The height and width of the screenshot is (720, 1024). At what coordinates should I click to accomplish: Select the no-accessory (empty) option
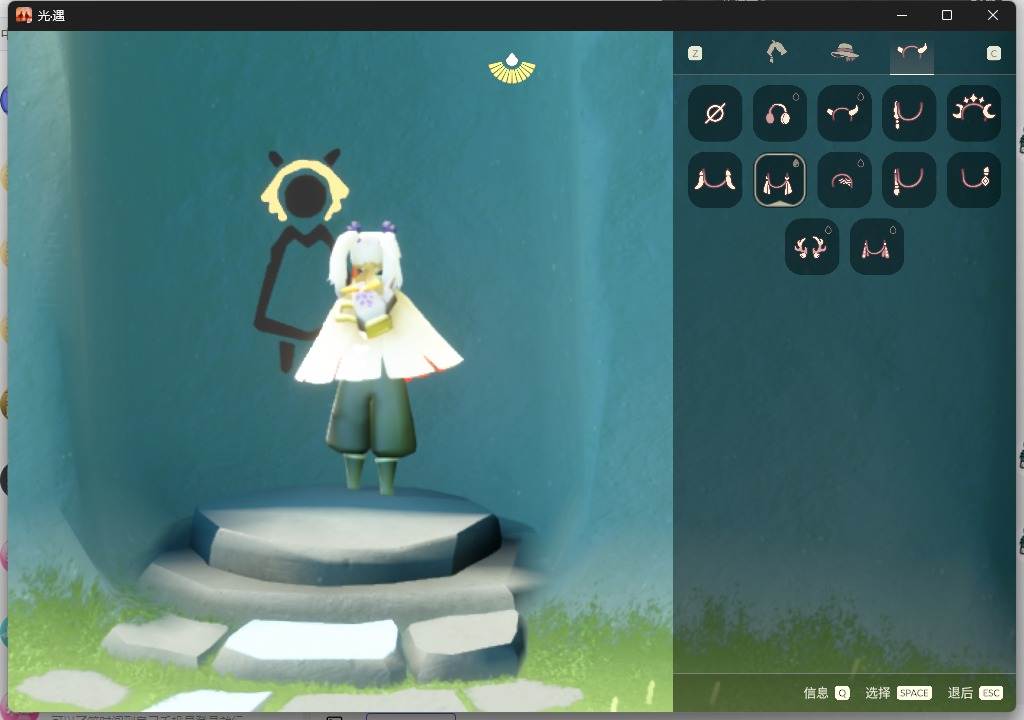[x=714, y=113]
